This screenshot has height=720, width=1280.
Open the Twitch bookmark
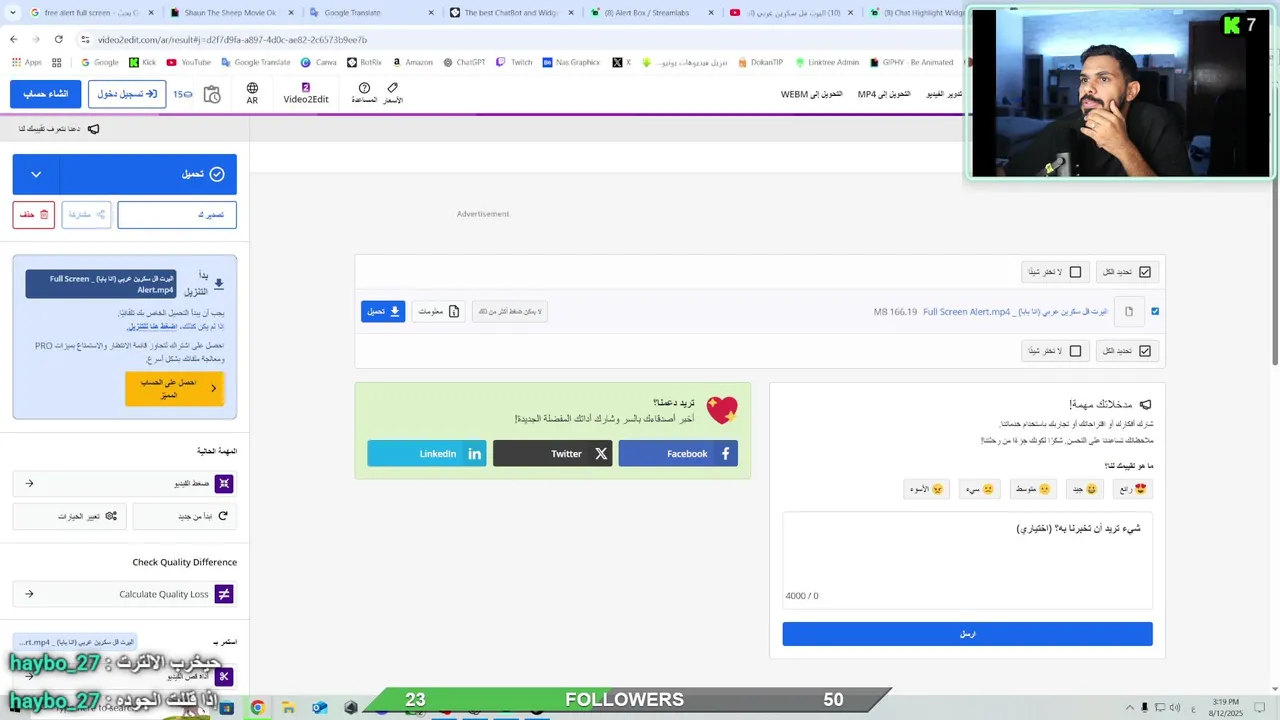pos(515,62)
